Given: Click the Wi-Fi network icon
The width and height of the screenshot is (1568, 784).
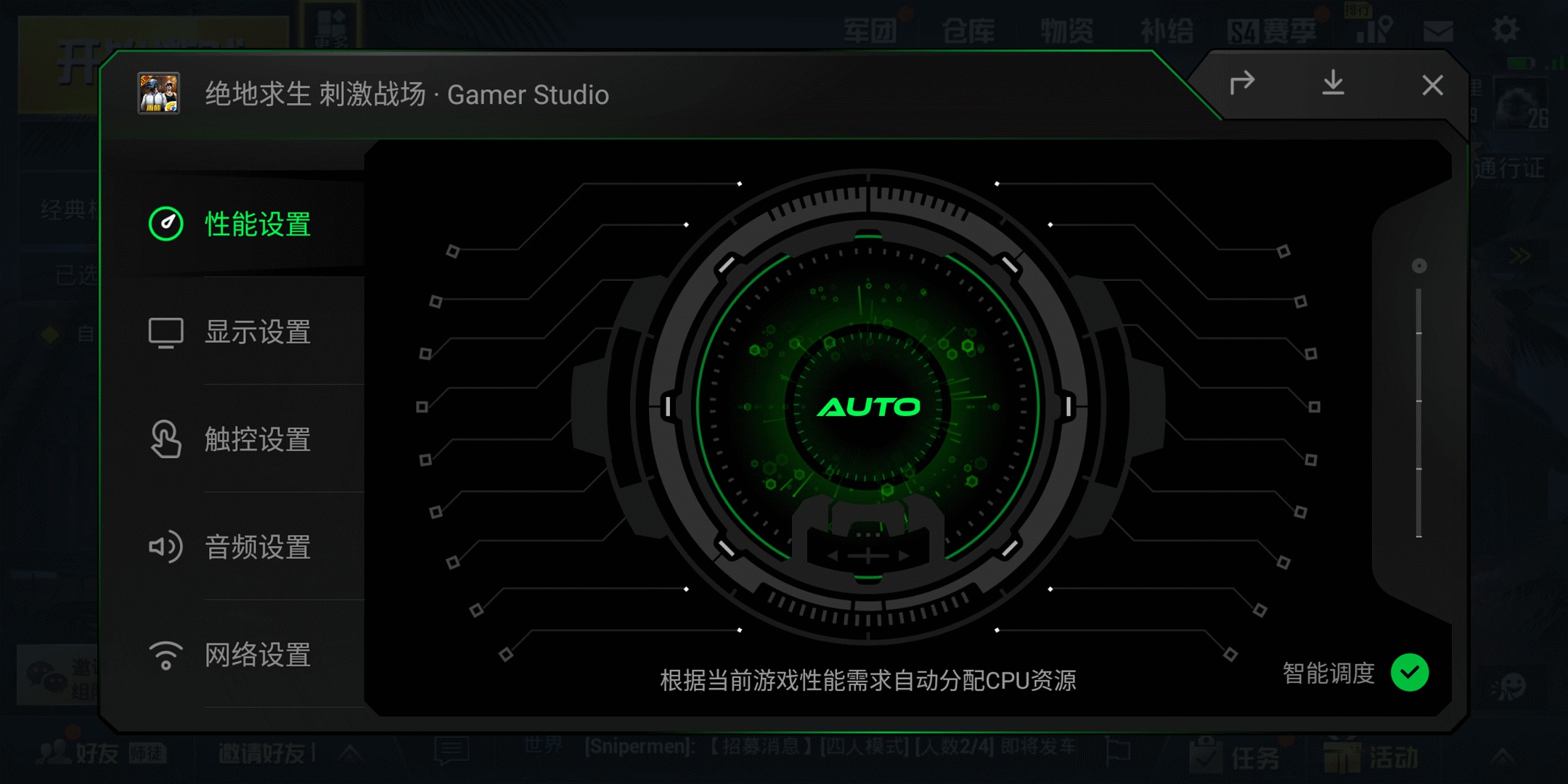Looking at the screenshot, I should pos(166,656).
